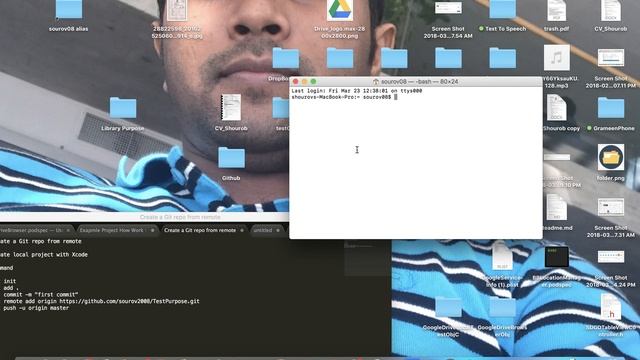Image resolution: width=640 pixels, height=360 pixels.
Task: Select the folder.png image icon
Action: click(x=611, y=158)
